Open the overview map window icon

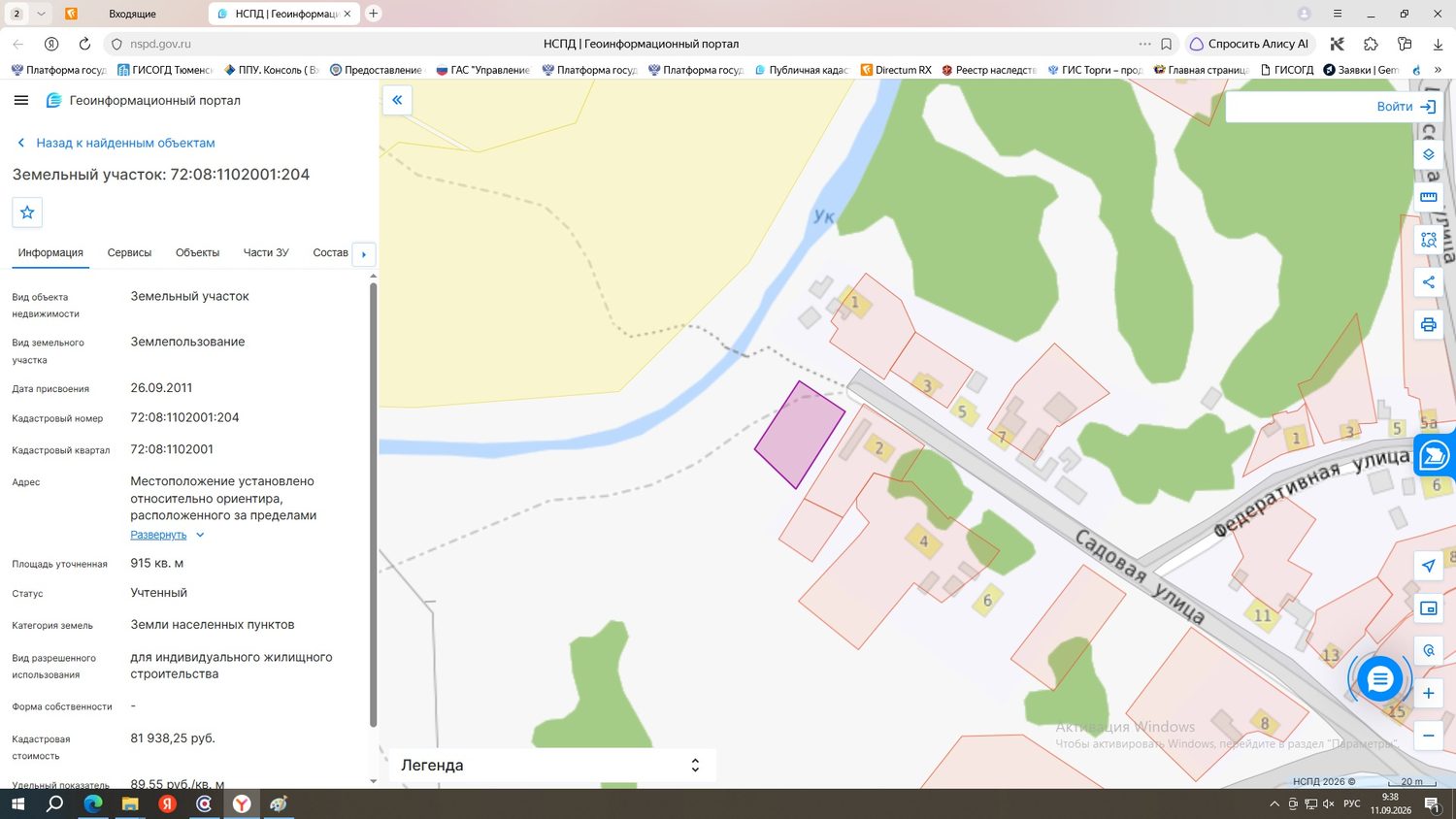pyautogui.click(x=1429, y=608)
